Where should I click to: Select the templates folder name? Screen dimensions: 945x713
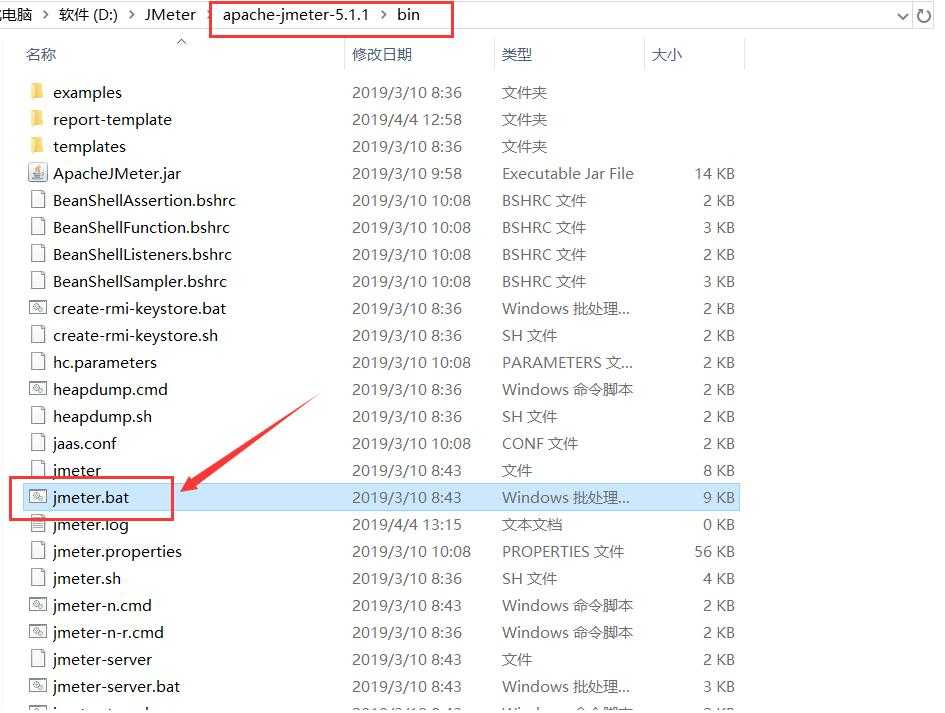point(89,146)
